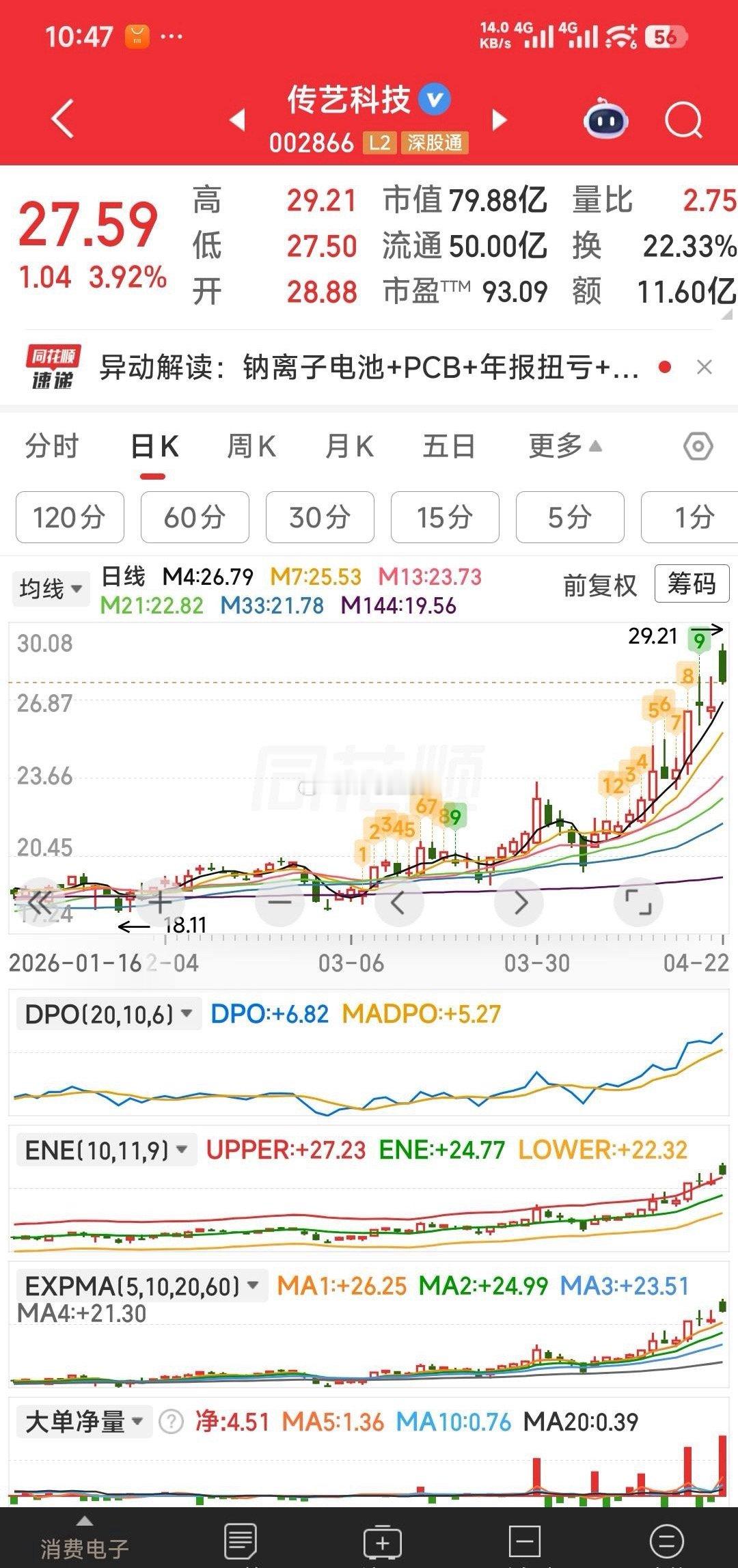Go to previous stock with left triangle
The width and height of the screenshot is (738, 1568).
[x=237, y=120]
